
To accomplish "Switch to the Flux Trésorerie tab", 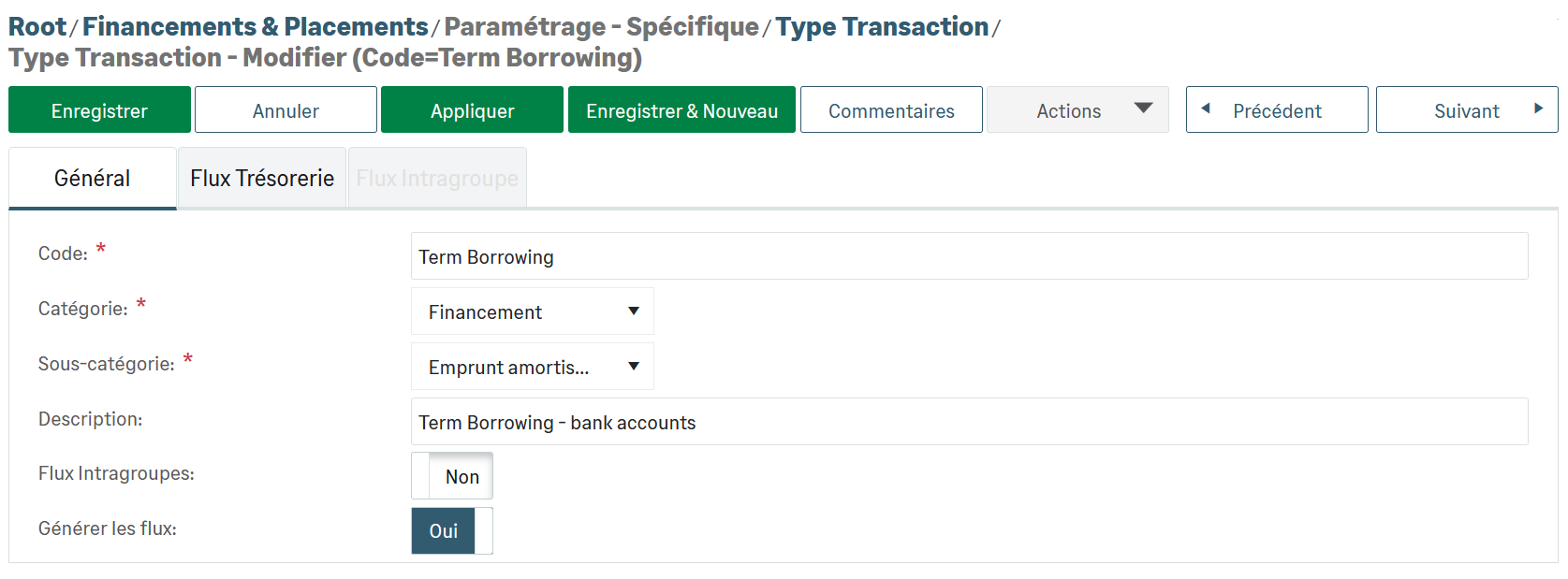I will (x=262, y=179).
